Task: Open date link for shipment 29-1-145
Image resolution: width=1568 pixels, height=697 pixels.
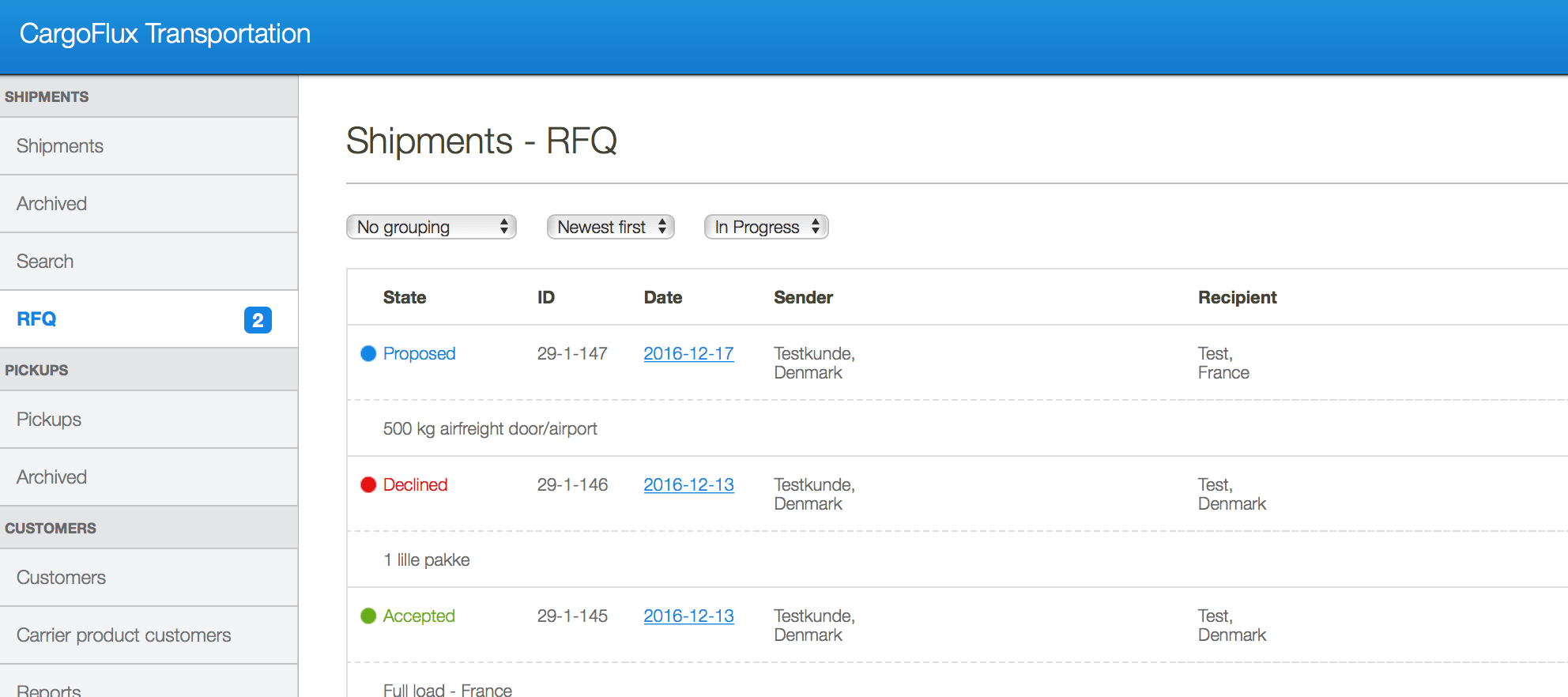Action: [x=688, y=616]
